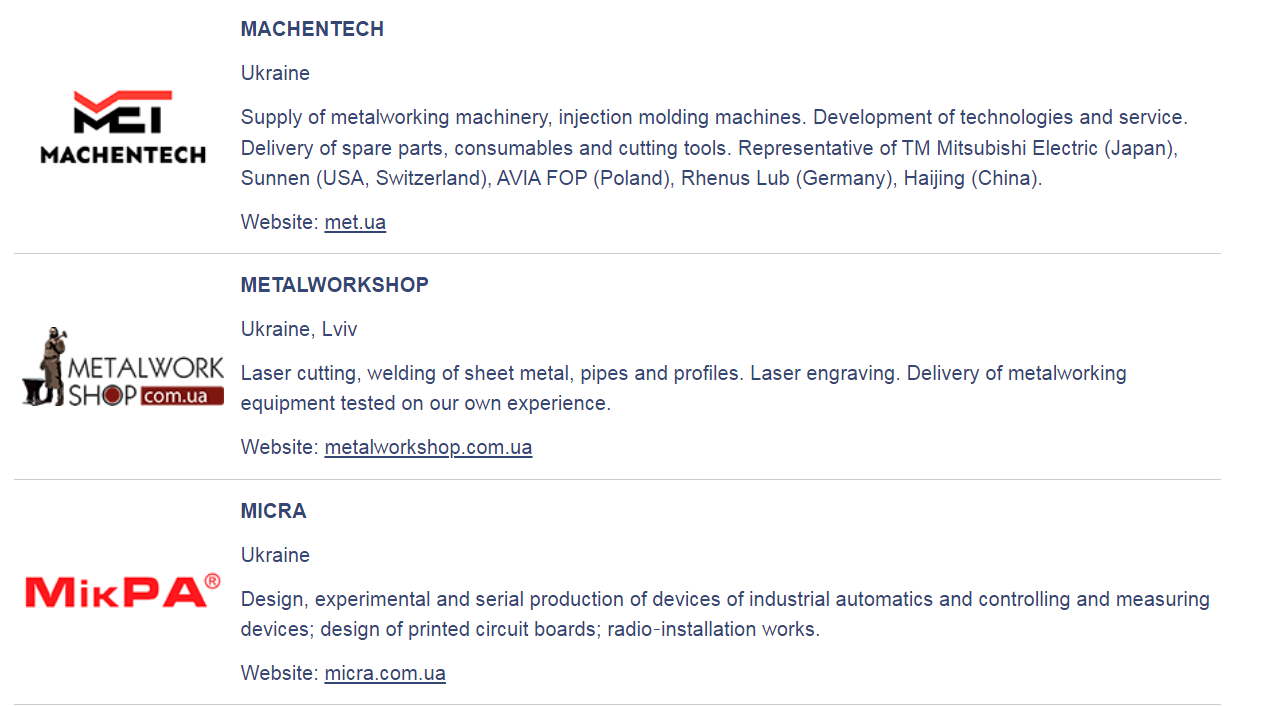Click the Ukraine location under MICRA
Image resolution: width=1273 pixels, height=706 pixels.
click(x=275, y=555)
